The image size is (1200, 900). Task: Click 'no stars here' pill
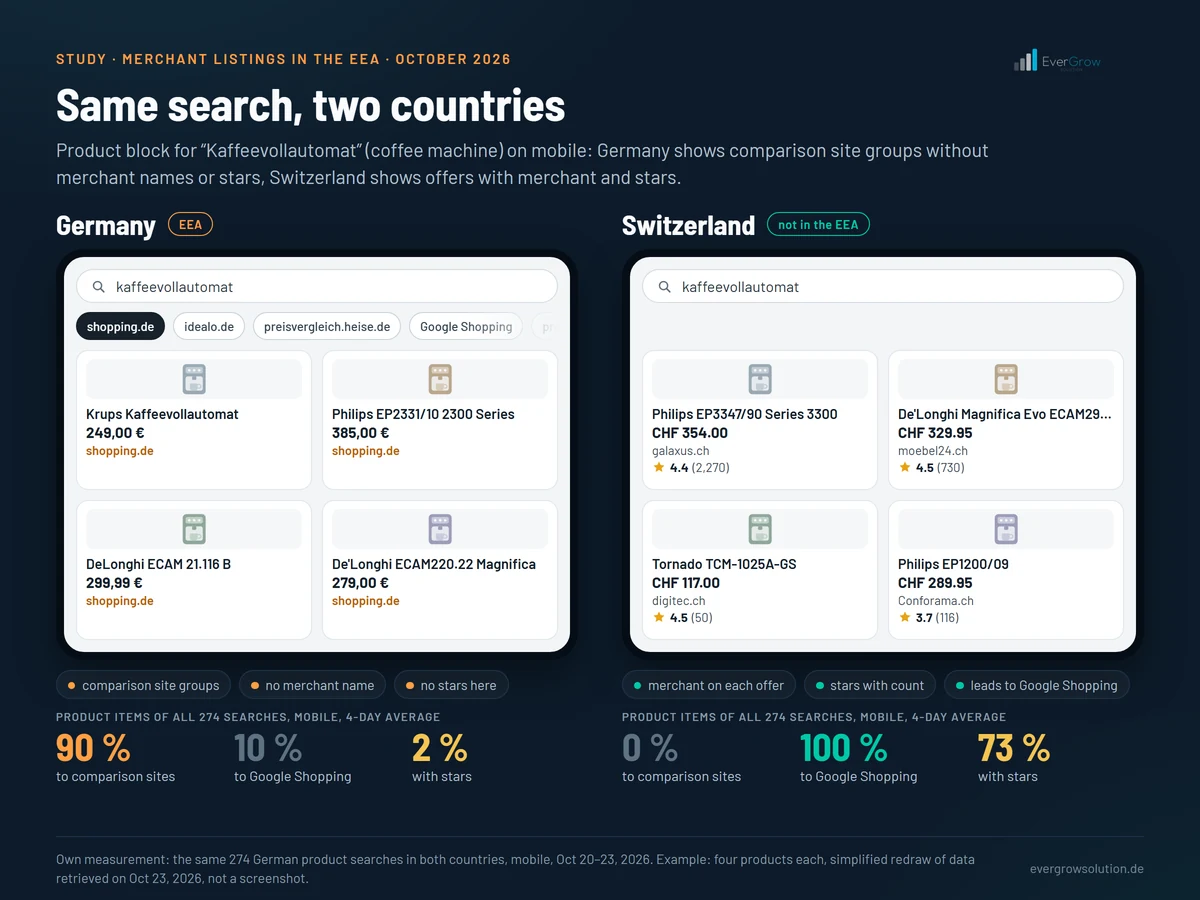[x=452, y=685]
